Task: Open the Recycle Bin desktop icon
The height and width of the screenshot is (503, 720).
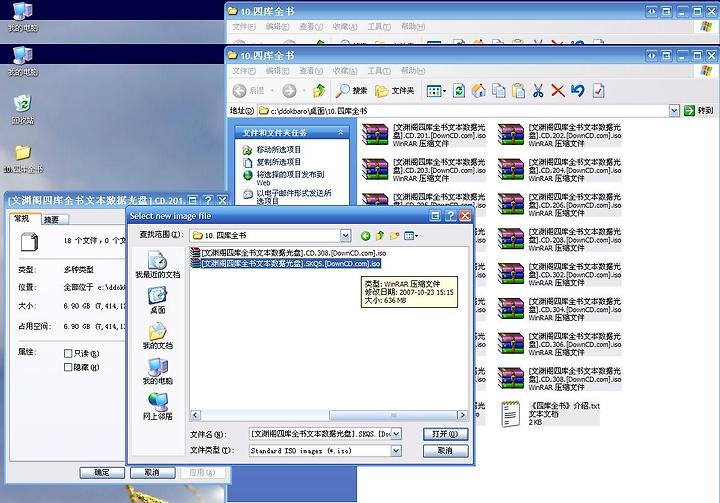Action: point(22,109)
